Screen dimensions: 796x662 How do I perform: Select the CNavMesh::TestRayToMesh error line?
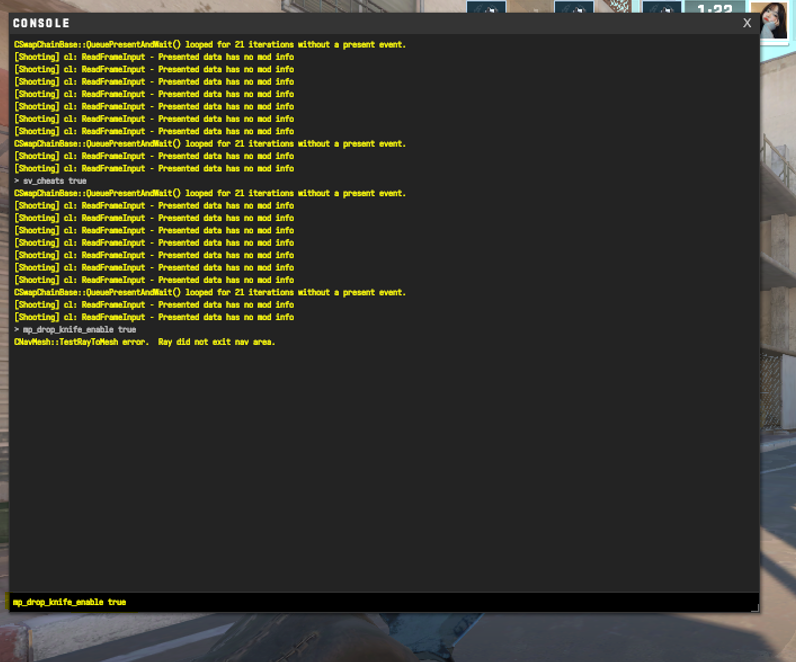coord(145,342)
